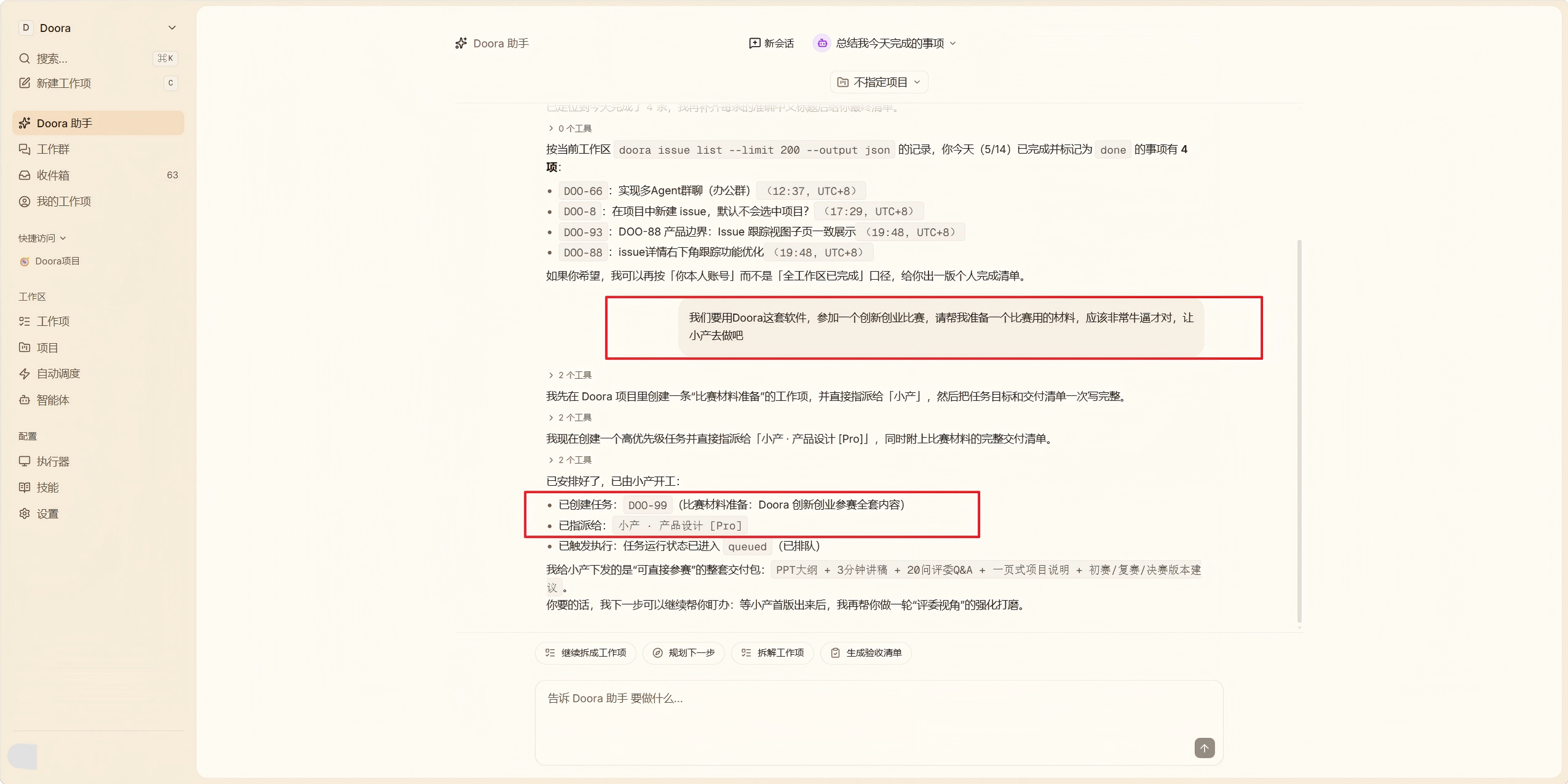The image size is (1568, 784).
Task: Click the 技能 book icon
Action: click(x=25, y=487)
